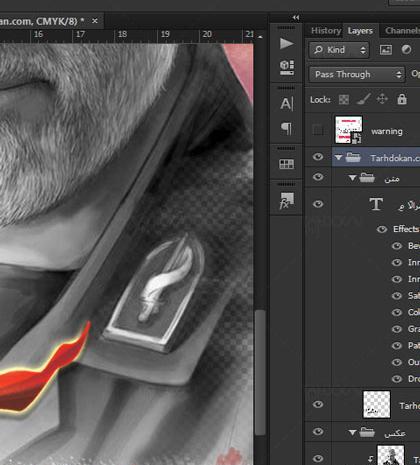Select the Tarhdokan group name

point(395,158)
